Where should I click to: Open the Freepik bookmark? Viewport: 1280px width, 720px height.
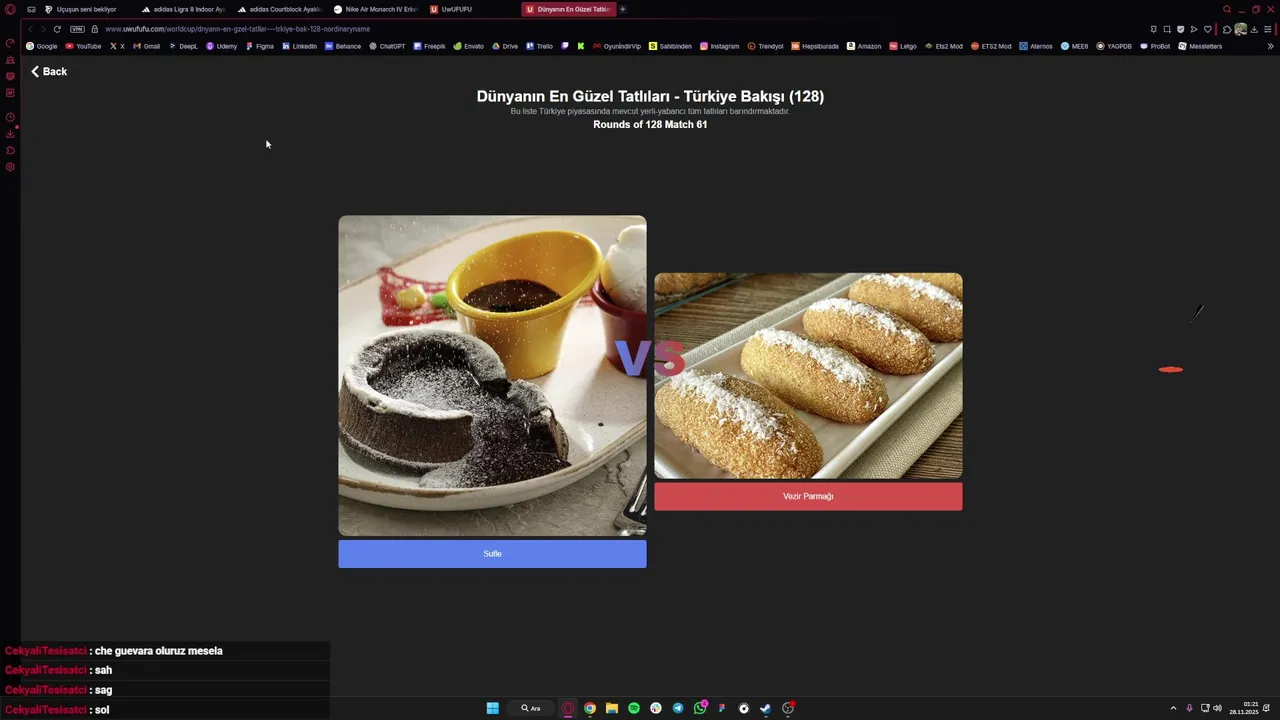430,46
